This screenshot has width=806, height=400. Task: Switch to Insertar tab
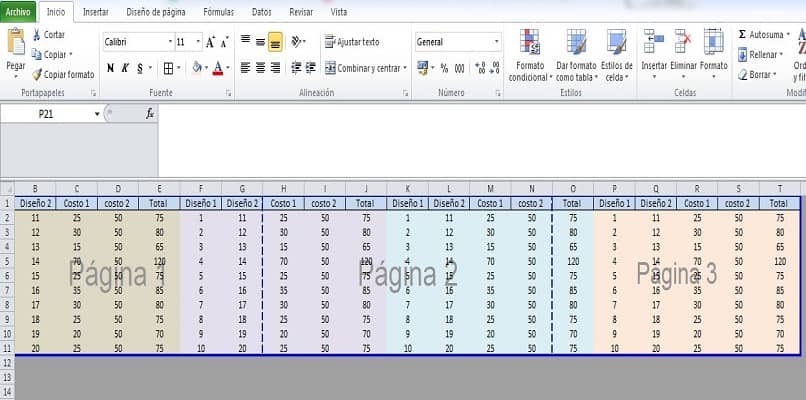click(96, 12)
